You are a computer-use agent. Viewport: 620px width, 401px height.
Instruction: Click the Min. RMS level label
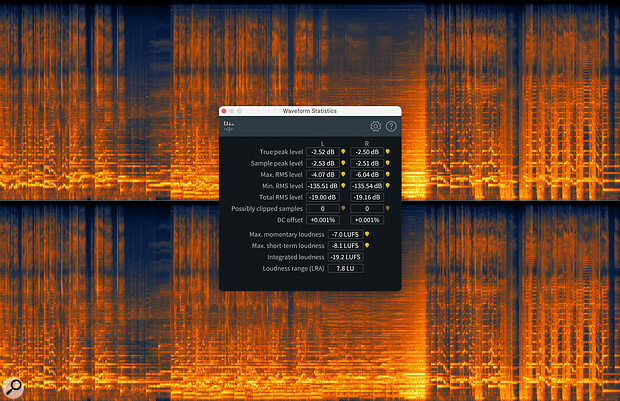pyautogui.click(x=282, y=186)
